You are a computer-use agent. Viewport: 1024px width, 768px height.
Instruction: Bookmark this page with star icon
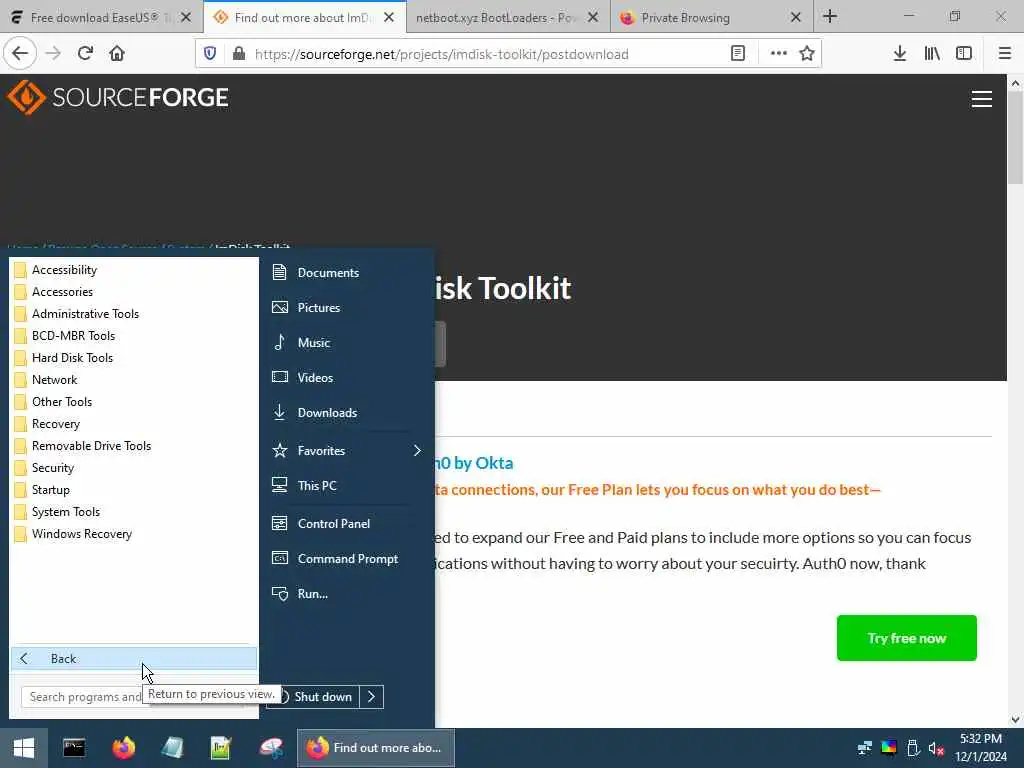(x=807, y=54)
